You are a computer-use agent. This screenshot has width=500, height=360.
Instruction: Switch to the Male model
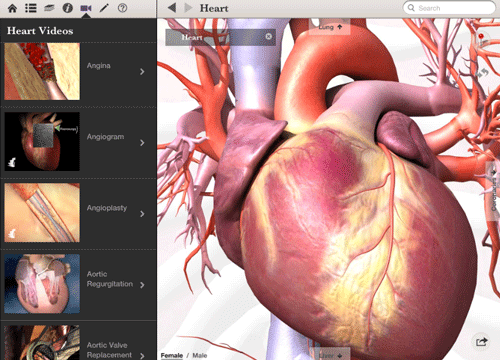200,355
